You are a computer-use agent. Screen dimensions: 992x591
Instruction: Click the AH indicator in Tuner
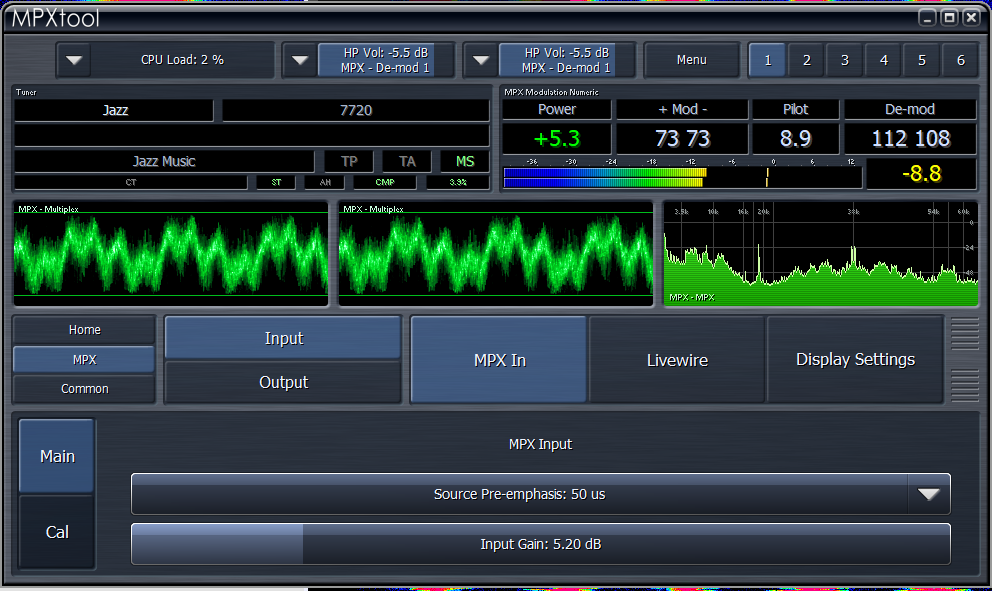[x=325, y=182]
